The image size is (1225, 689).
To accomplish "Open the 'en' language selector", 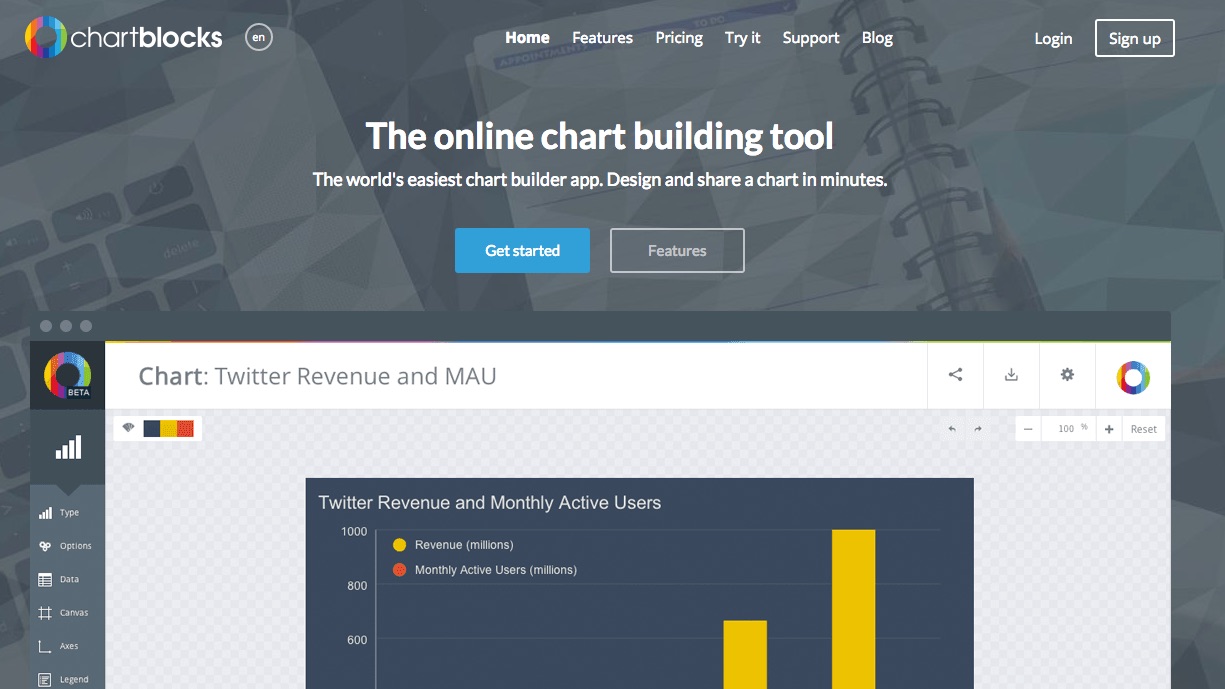I will (x=258, y=37).
